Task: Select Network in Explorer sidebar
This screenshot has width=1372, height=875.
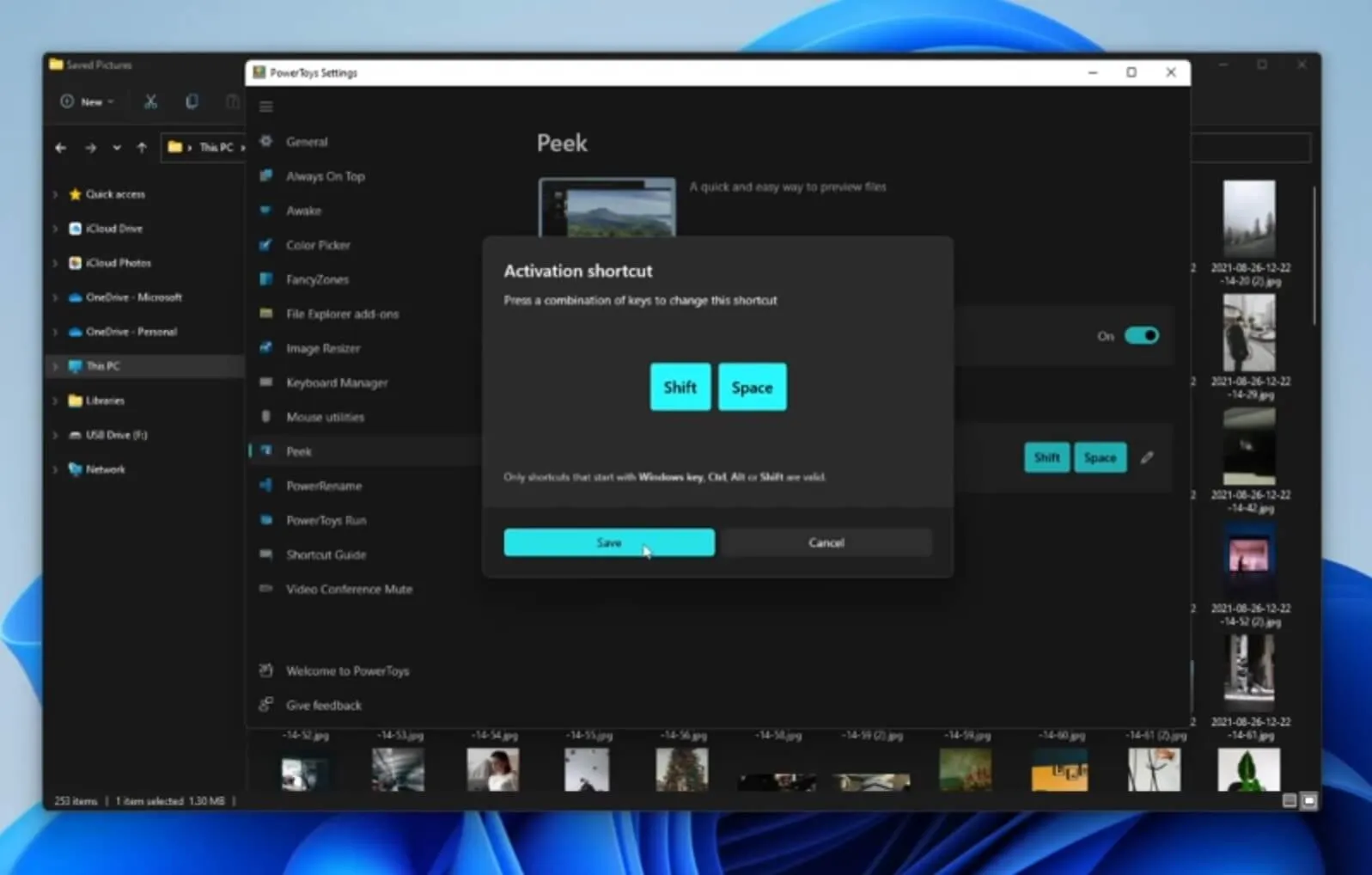Action: point(105,469)
